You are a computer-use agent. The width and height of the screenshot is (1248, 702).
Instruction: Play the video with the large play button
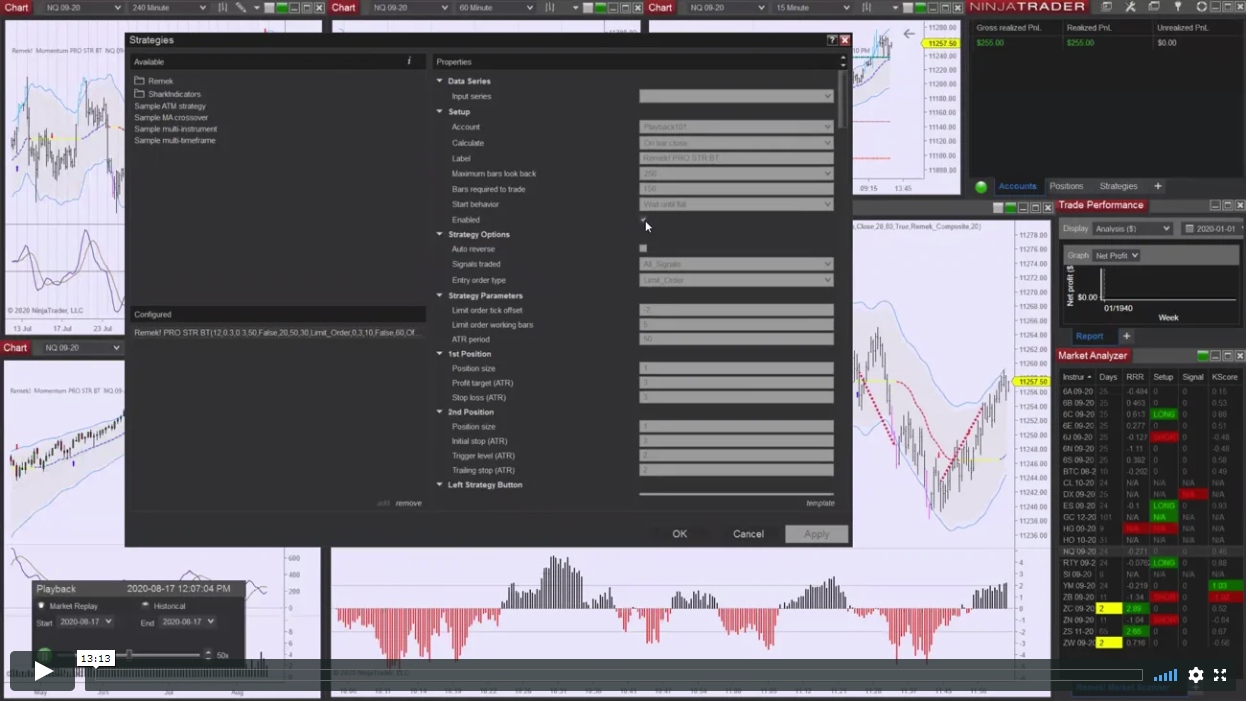tap(42, 671)
